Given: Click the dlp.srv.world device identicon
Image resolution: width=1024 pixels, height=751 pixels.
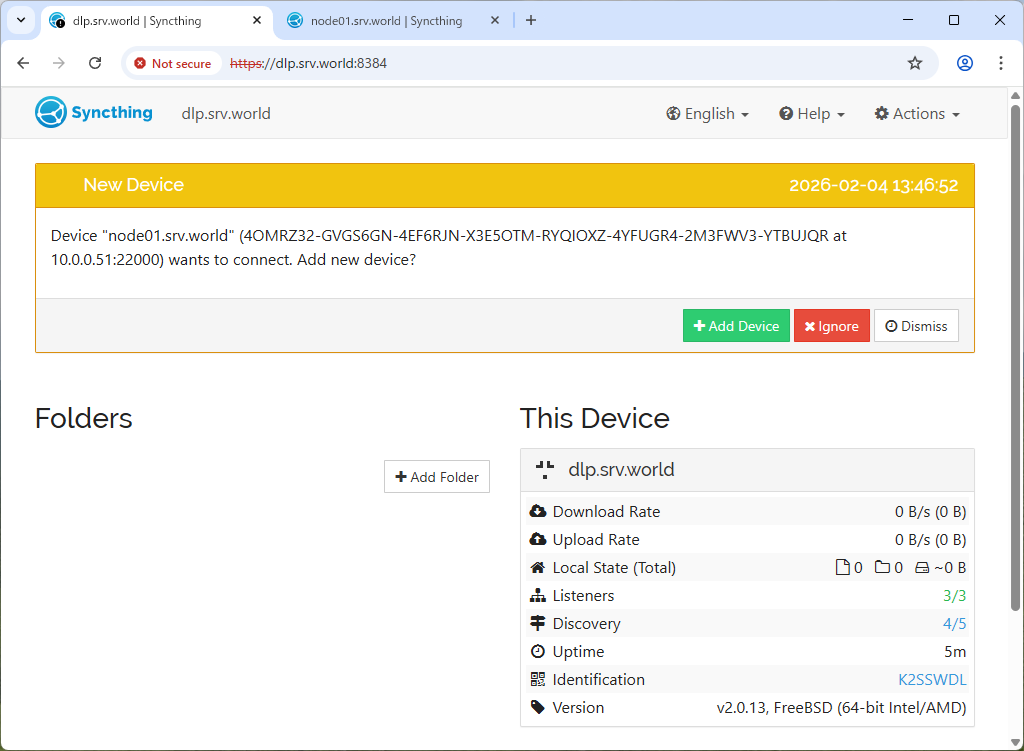Looking at the screenshot, I should [545, 470].
